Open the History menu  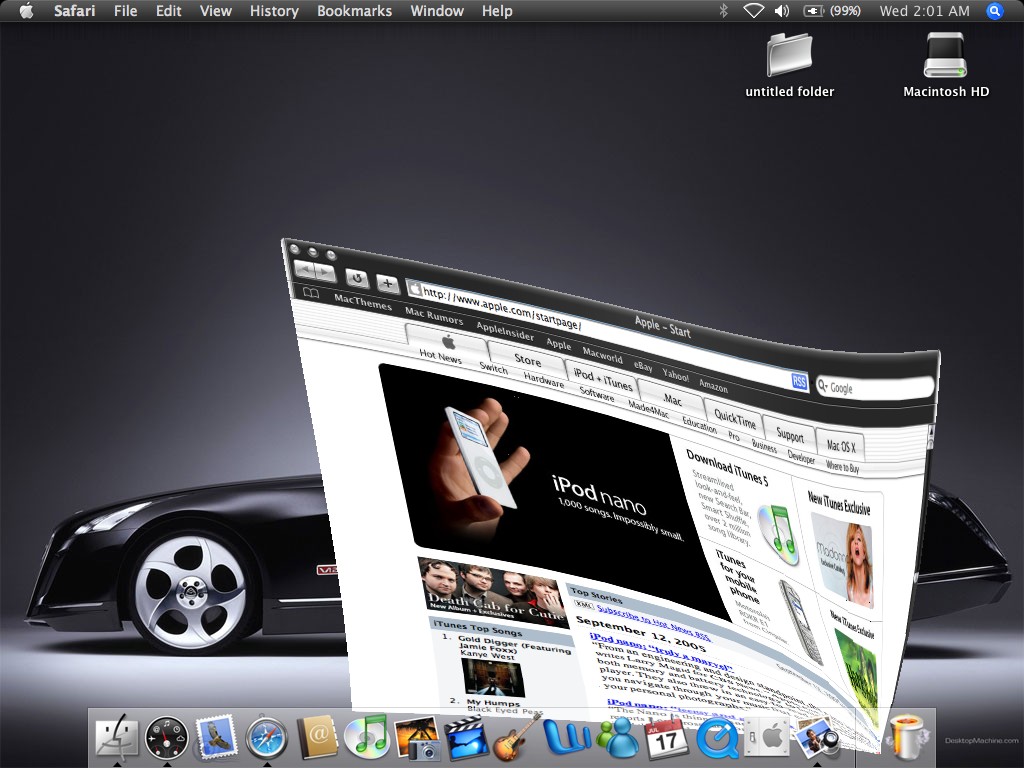click(x=274, y=11)
